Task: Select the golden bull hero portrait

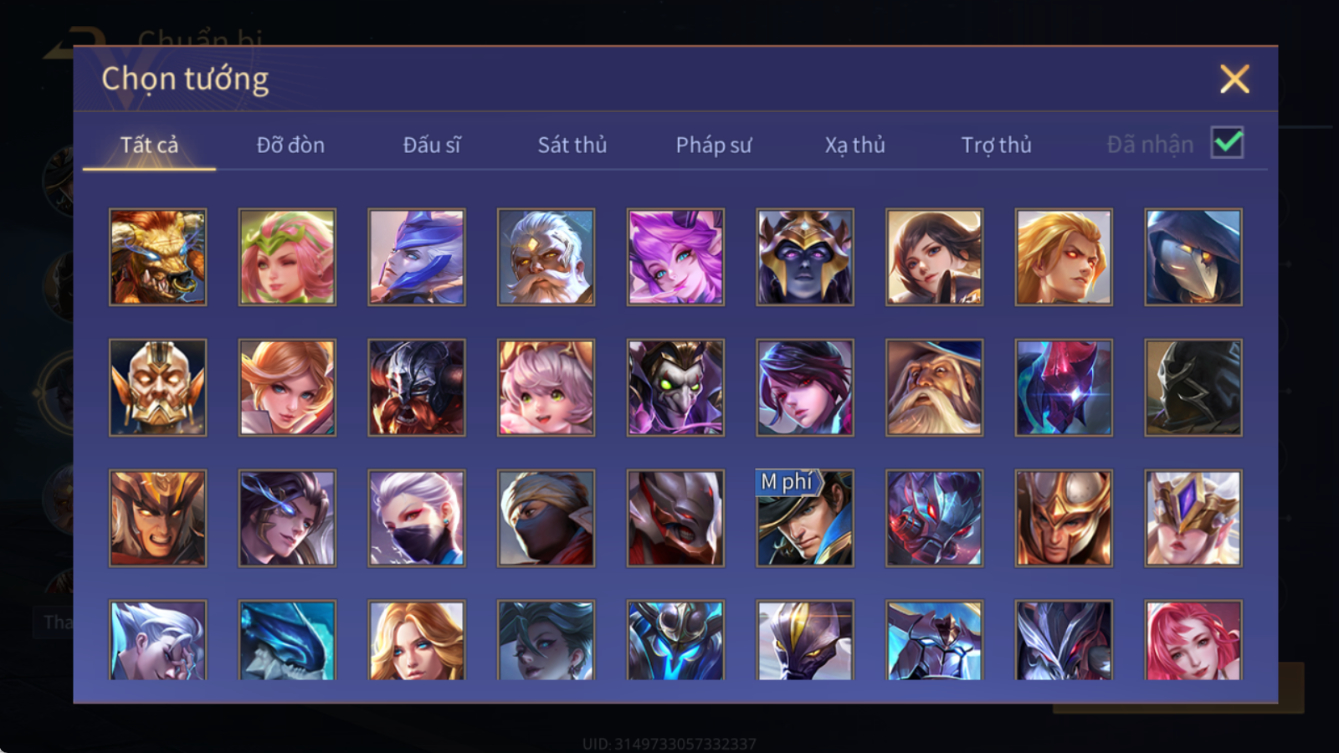Action: [158, 257]
